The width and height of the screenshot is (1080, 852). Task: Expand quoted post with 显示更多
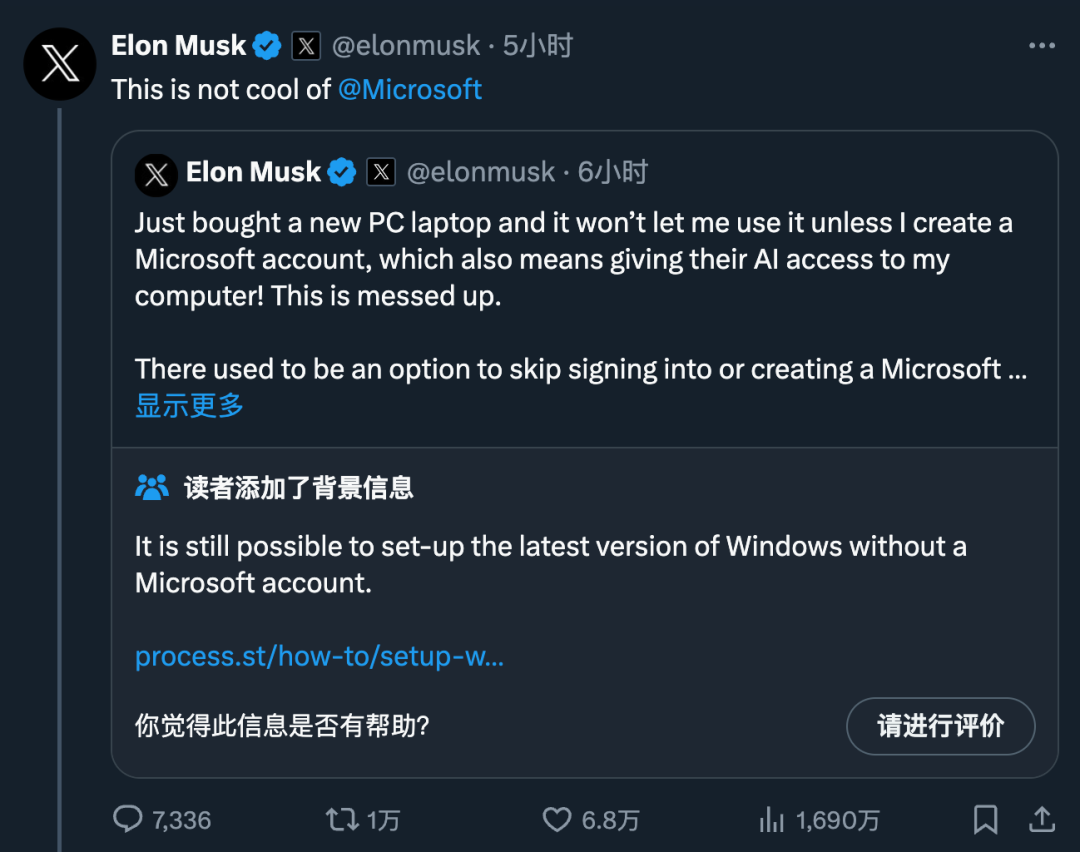[190, 405]
